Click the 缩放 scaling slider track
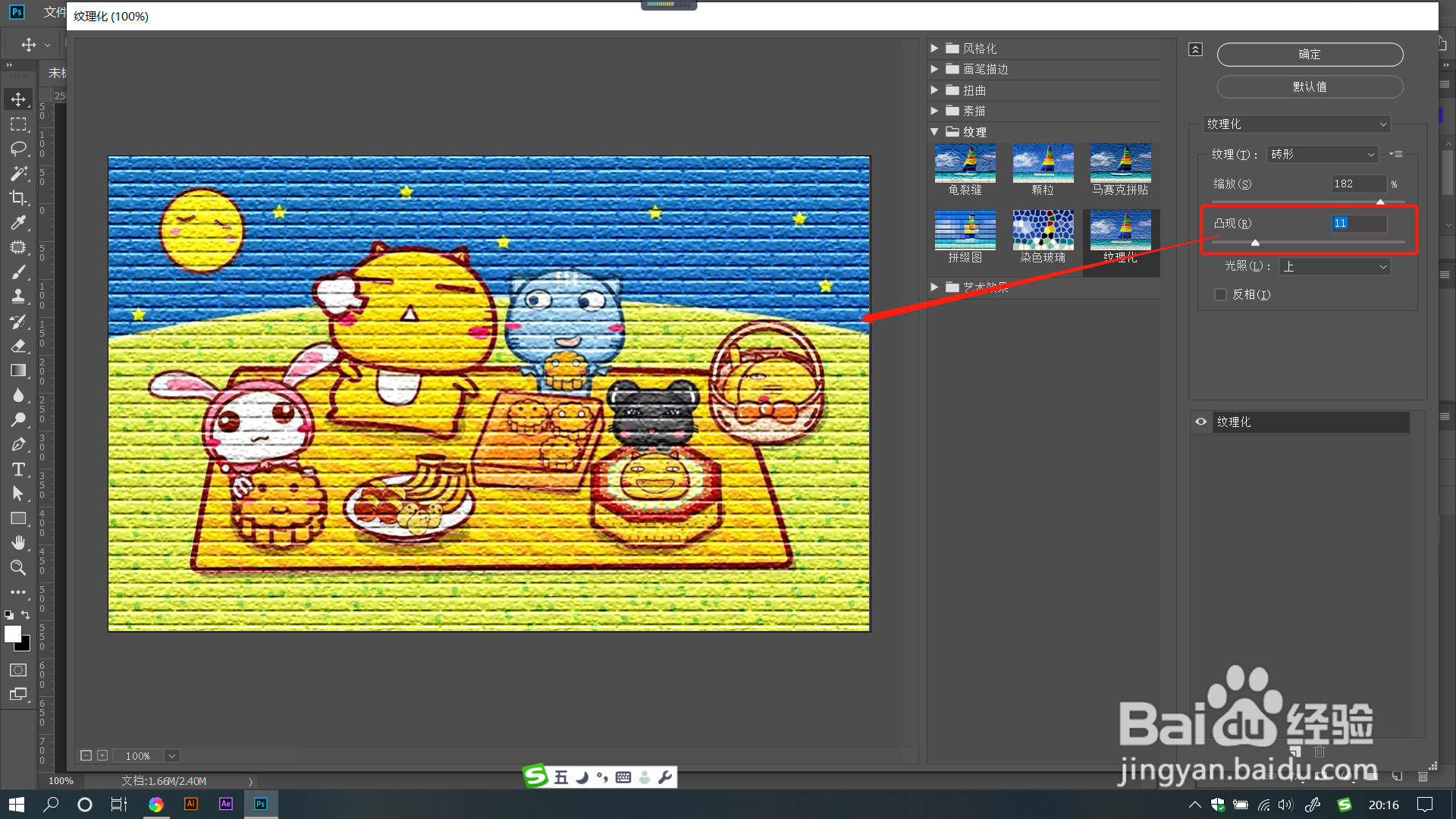The height and width of the screenshot is (819, 1456). tap(1308, 202)
